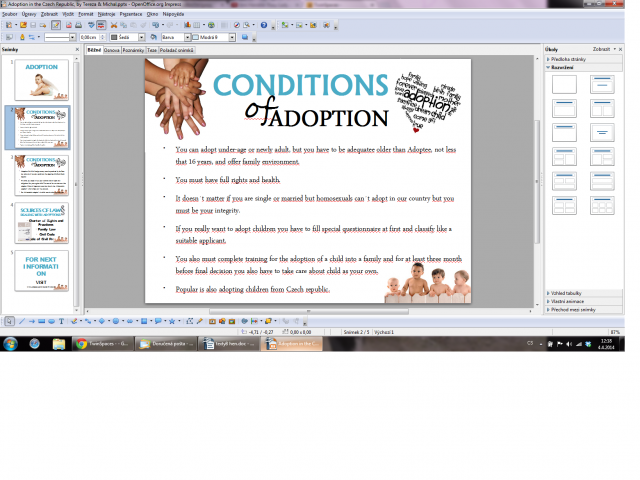This screenshot has width=640, height=480.
Task: Click the Print icon
Action: coord(79,25)
